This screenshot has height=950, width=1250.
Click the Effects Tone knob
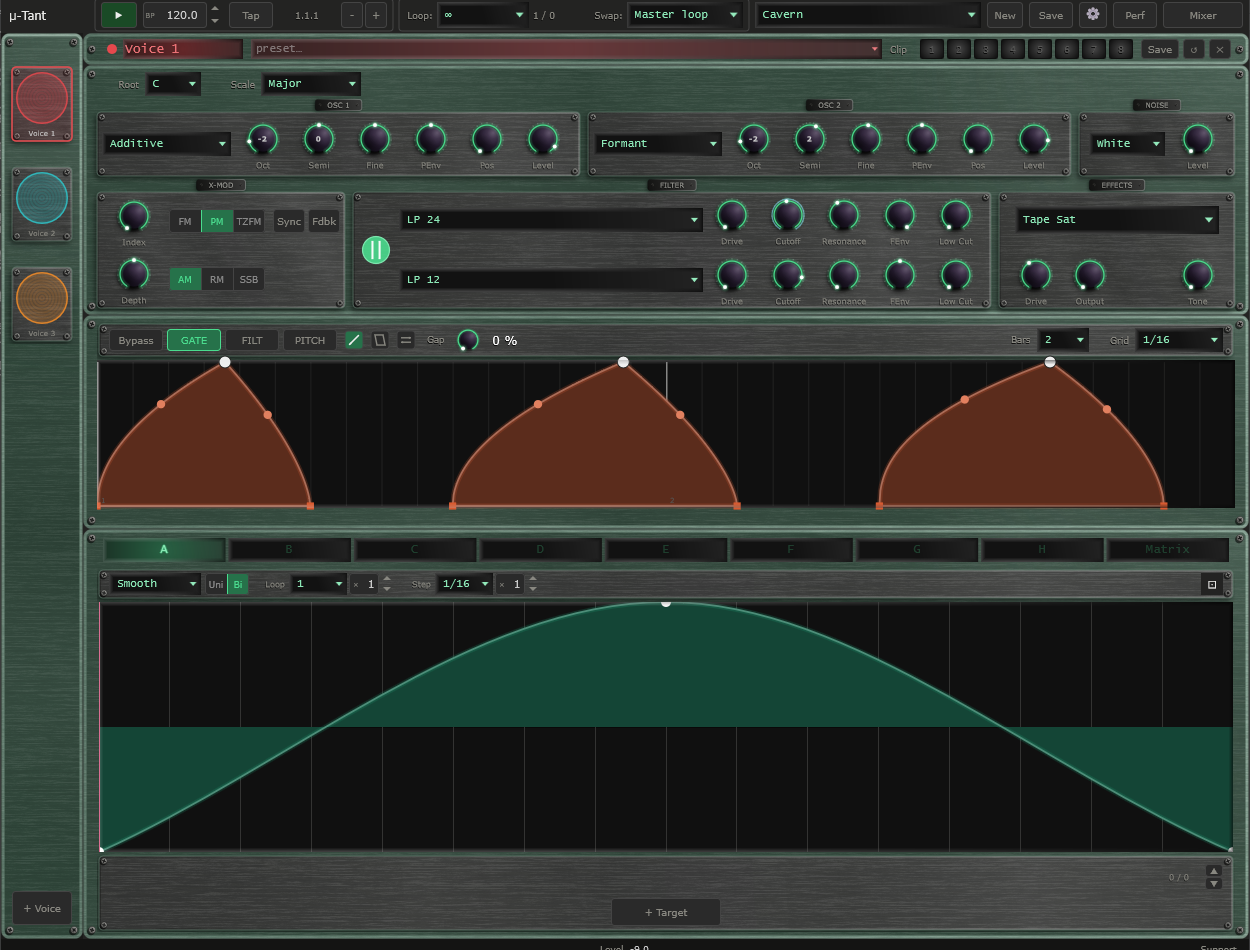point(1197,274)
